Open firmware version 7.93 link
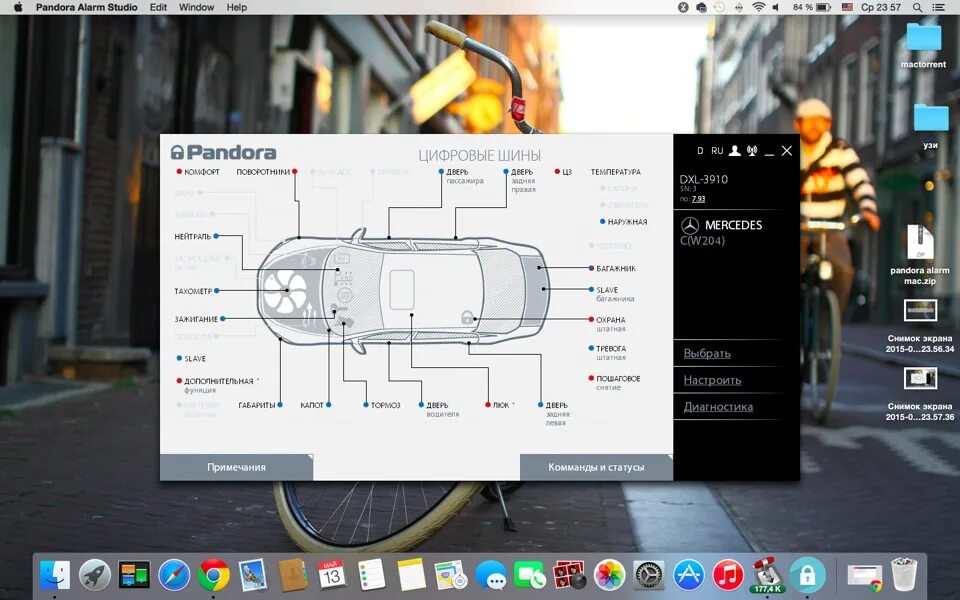 coord(699,199)
